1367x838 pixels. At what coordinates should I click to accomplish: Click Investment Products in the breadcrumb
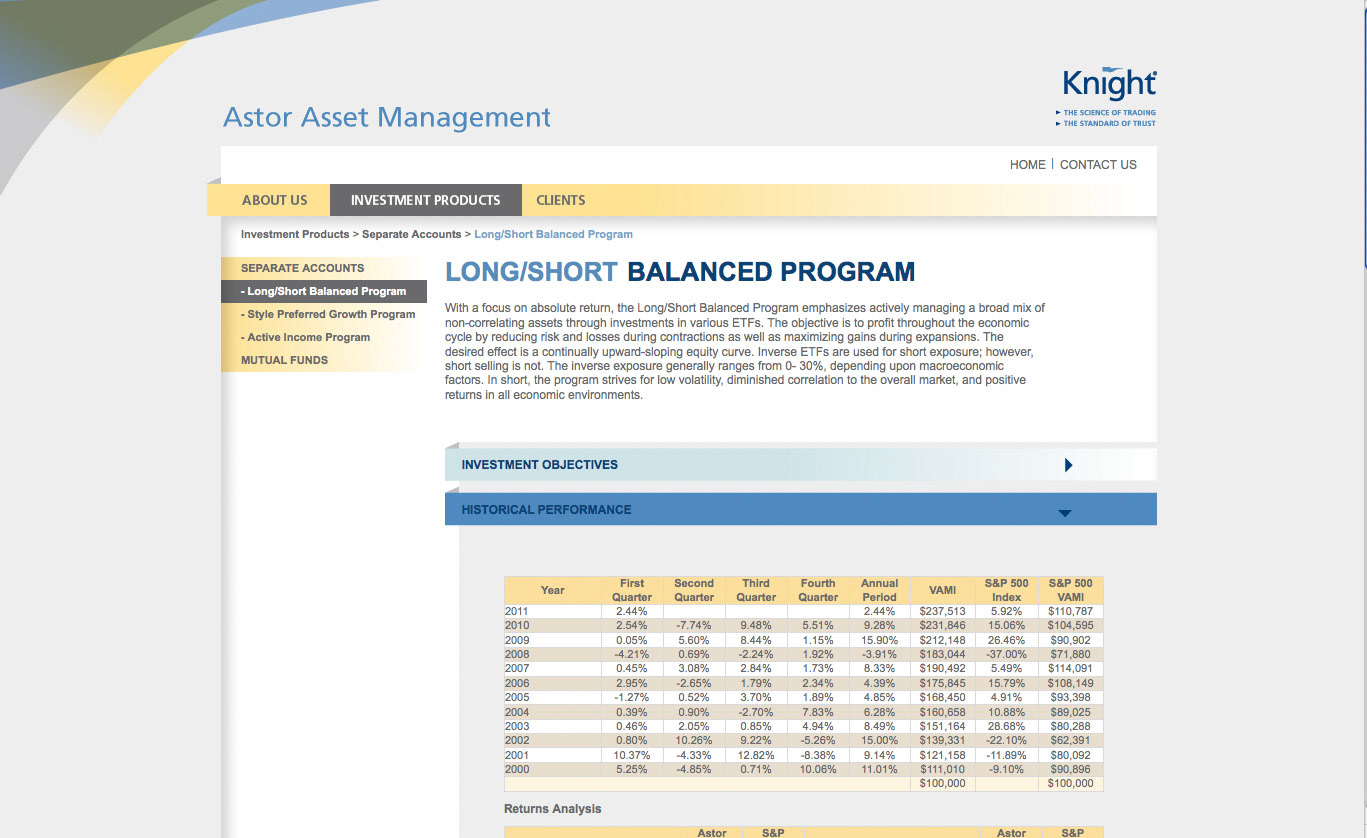tap(294, 234)
